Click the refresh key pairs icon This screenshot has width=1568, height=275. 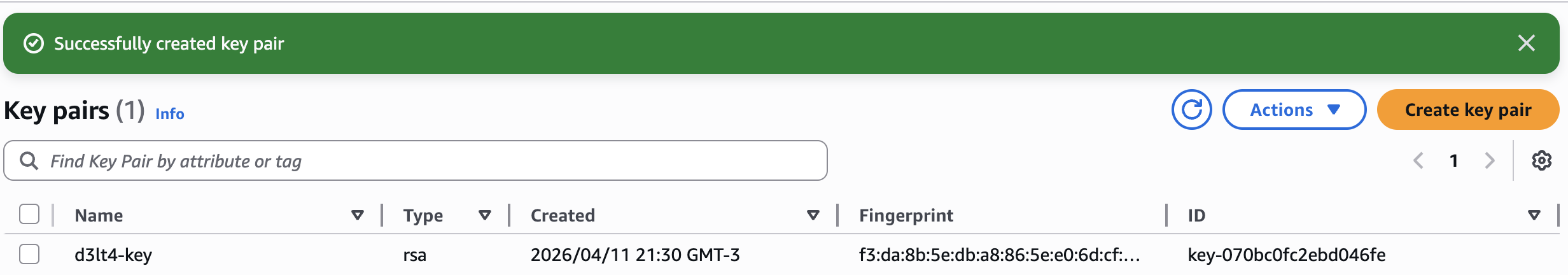(1191, 109)
